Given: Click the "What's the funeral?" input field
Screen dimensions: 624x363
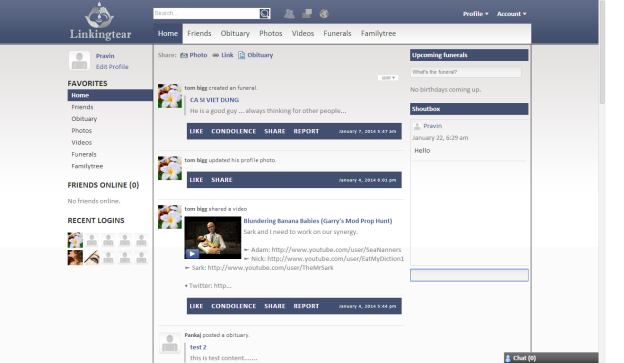Looking at the screenshot, I should (x=466, y=72).
